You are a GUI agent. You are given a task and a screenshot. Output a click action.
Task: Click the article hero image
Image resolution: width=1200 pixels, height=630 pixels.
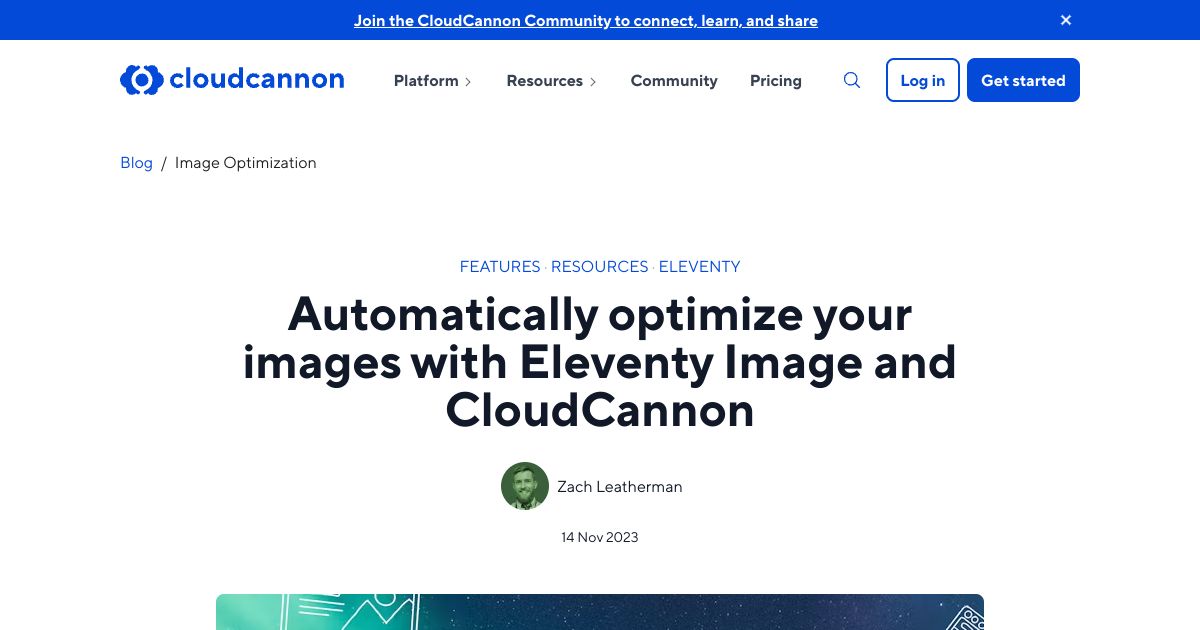click(x=600, y=612)
